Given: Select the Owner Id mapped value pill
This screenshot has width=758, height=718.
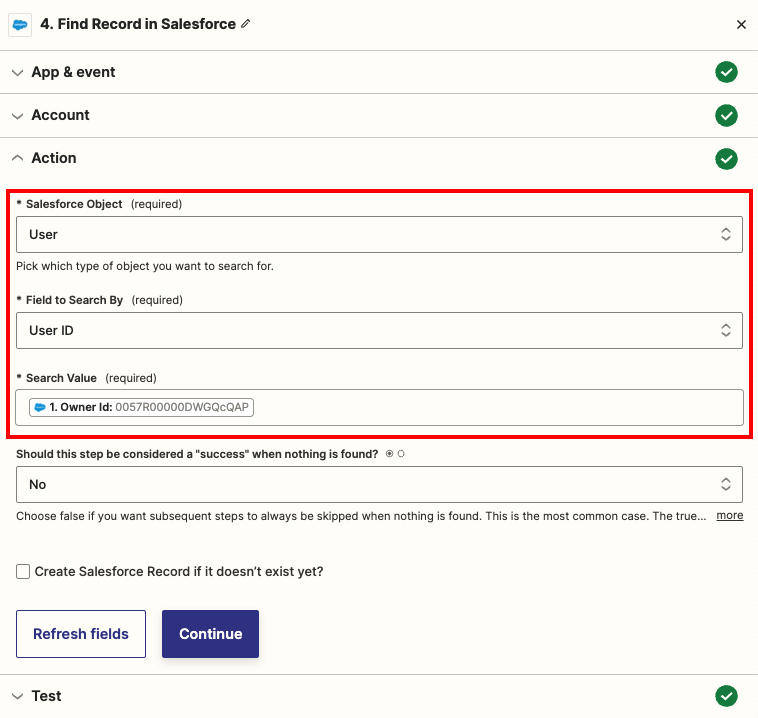Looking at the screenshot, I should click(x=141, y=407).
